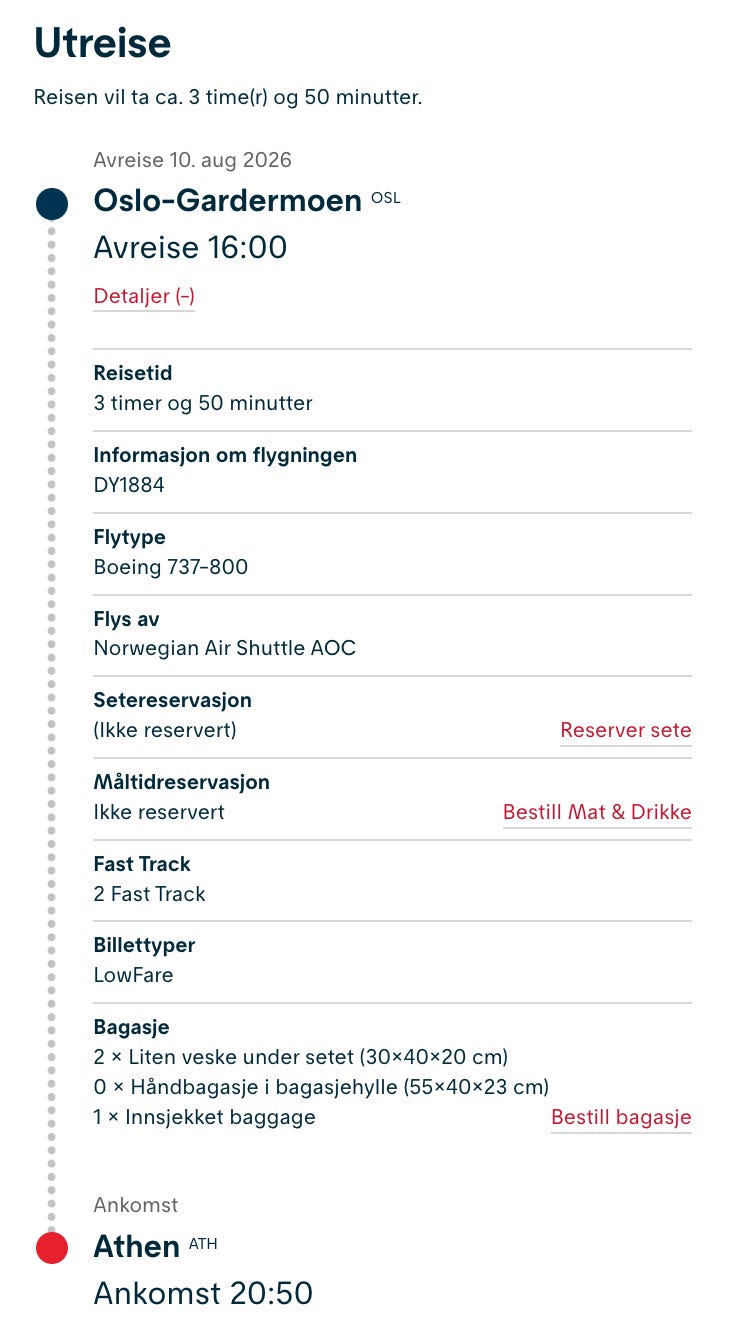Click the Oslo-Gardermoen airport name
Image resolution: width=736 pixels, height=1324 pixels.
point(228,201)
